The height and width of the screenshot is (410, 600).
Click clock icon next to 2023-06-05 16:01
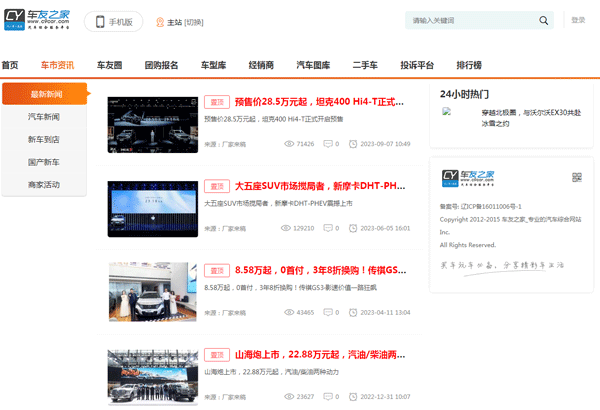tap(353, 228)
